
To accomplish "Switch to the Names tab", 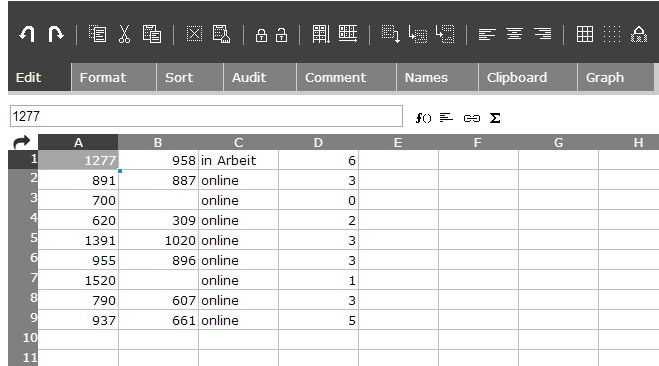I will click(437, 77).
